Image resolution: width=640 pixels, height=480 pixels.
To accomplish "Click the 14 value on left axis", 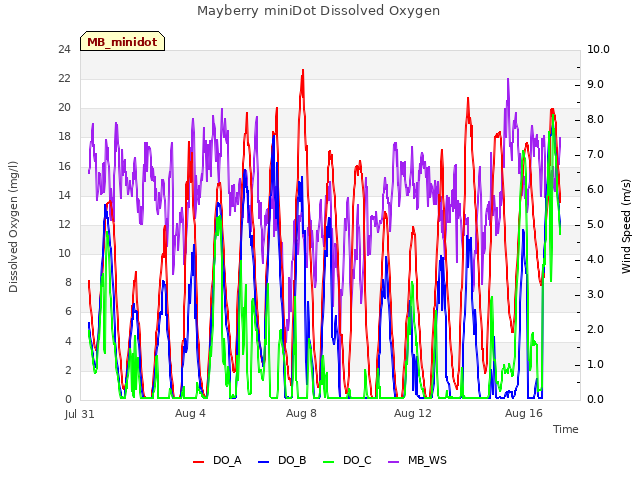I will coord(64,196).
